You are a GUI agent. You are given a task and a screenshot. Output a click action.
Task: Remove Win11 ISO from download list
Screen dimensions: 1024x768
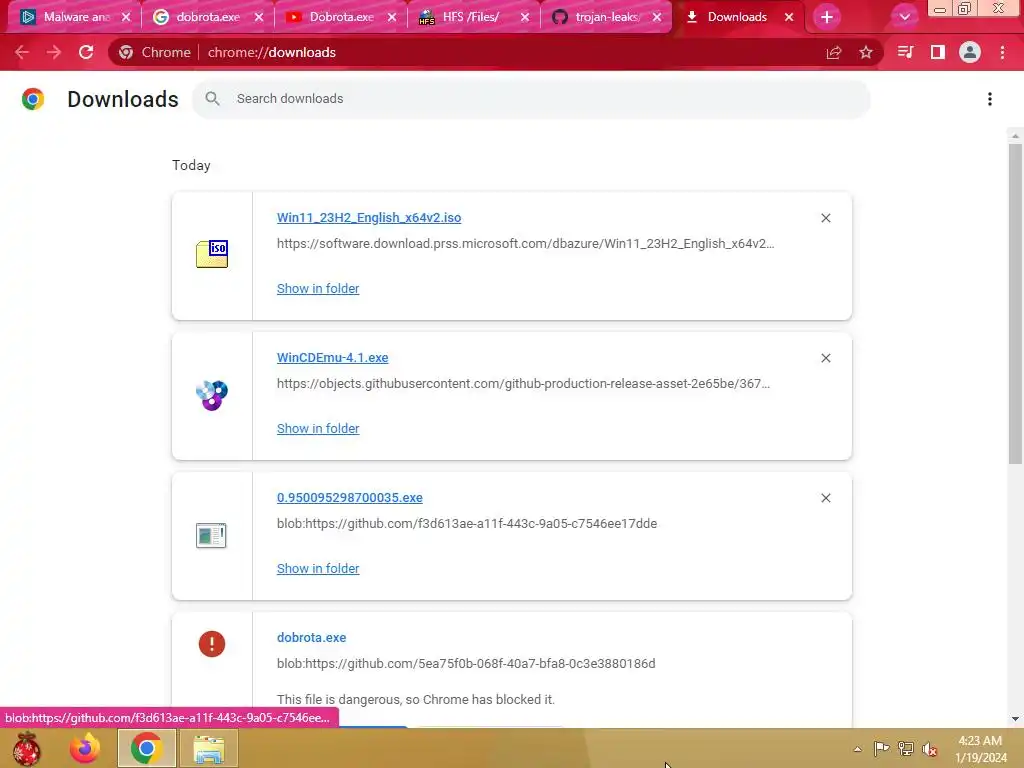826,218
